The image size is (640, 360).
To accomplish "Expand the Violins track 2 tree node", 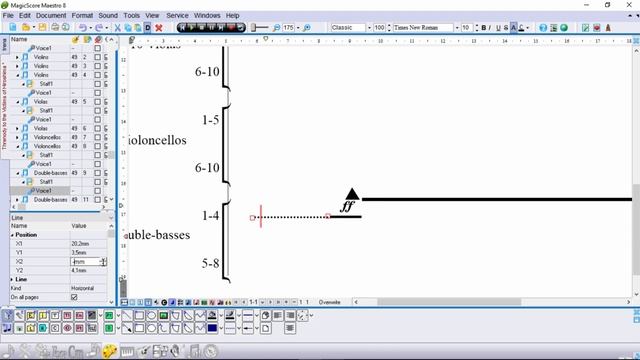I will tap(17, 57).
